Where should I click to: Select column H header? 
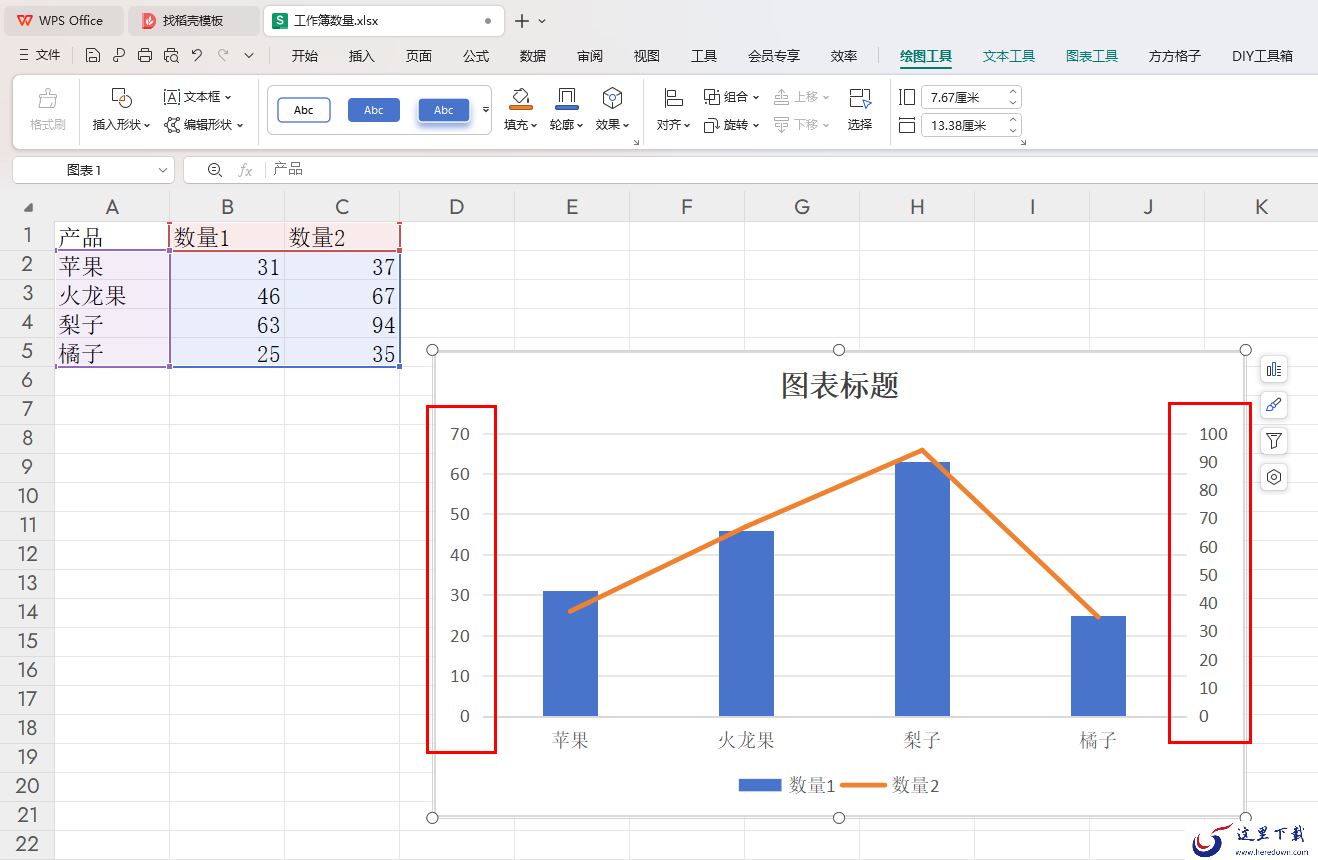coord(917,207)
